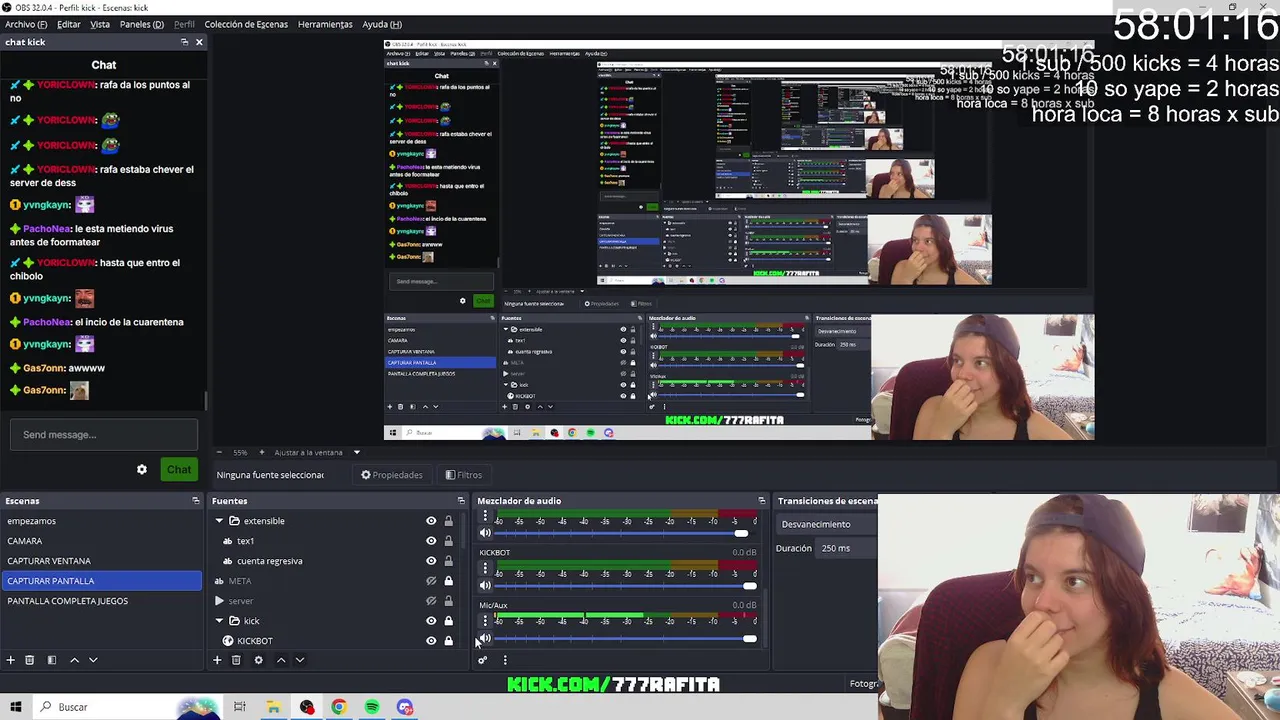Select the CAMARA scene
This screenshot has height=720, width=1280.
(102, 541)
